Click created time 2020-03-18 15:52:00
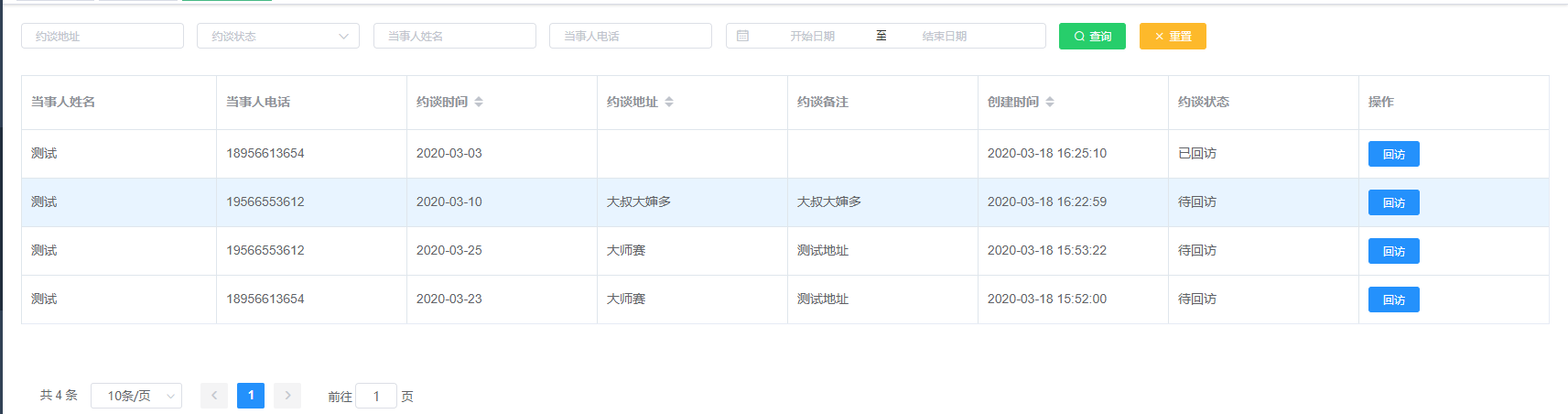The width and height of the screenshot is (1568, 414). click(1047, 299)
